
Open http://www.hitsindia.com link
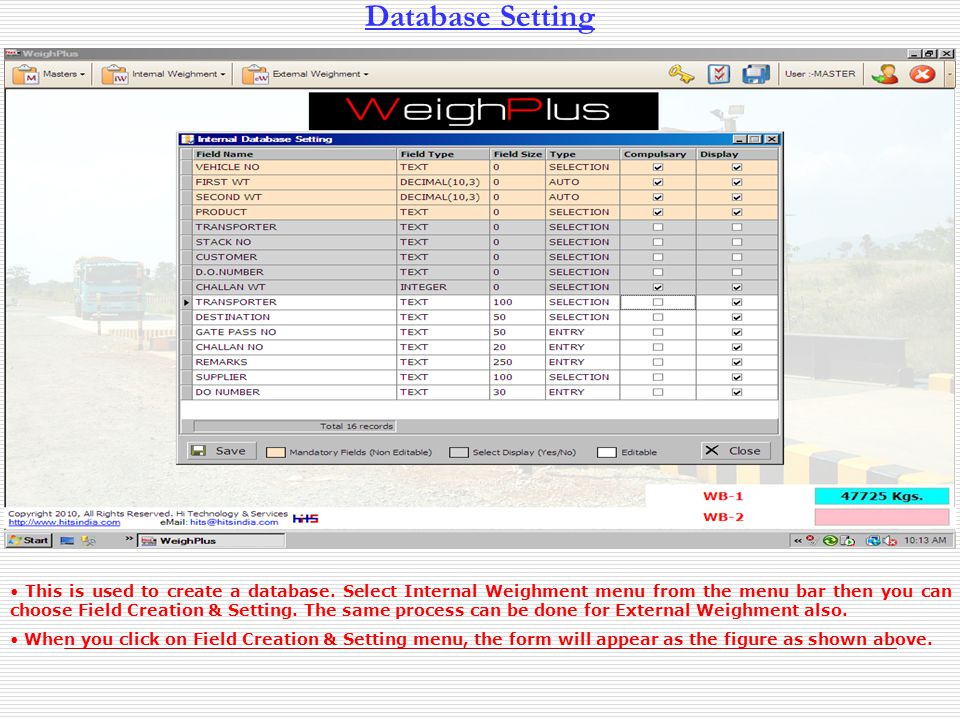64,522
